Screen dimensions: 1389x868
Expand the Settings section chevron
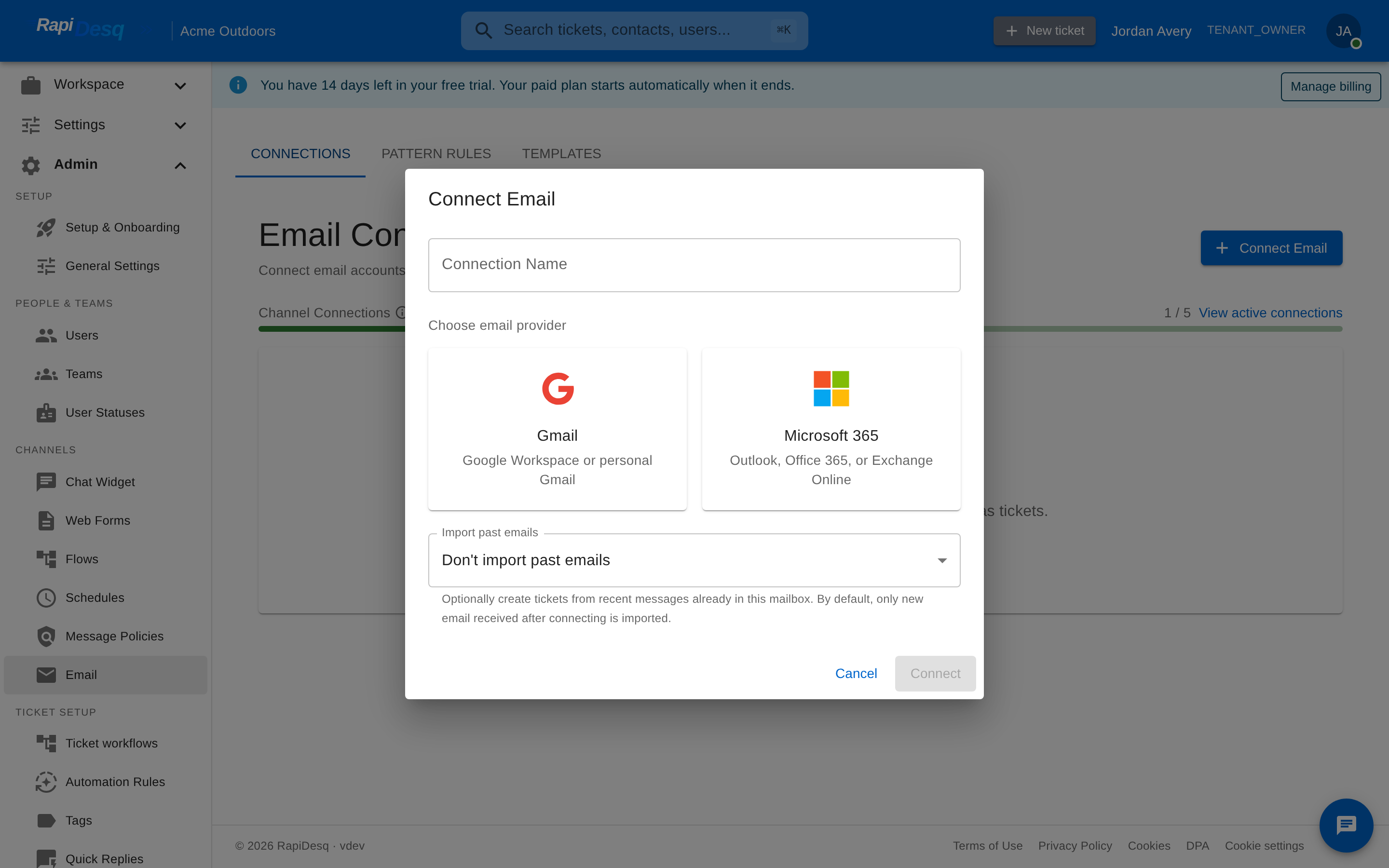(180, 125)
